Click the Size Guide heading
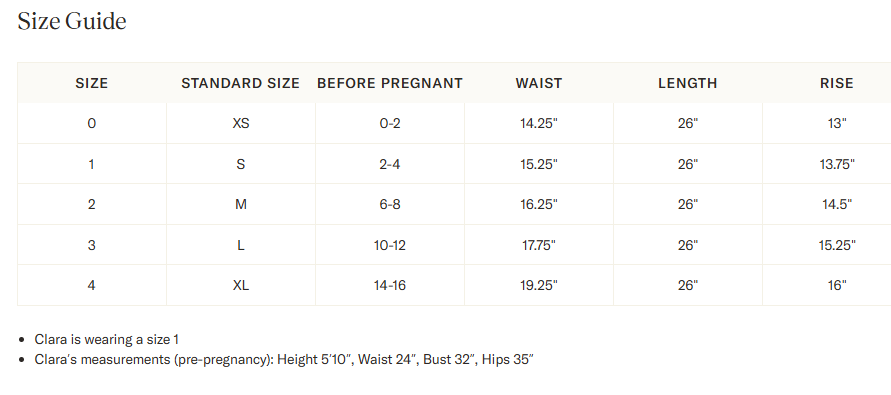891x395 pixels. (72, 22)
